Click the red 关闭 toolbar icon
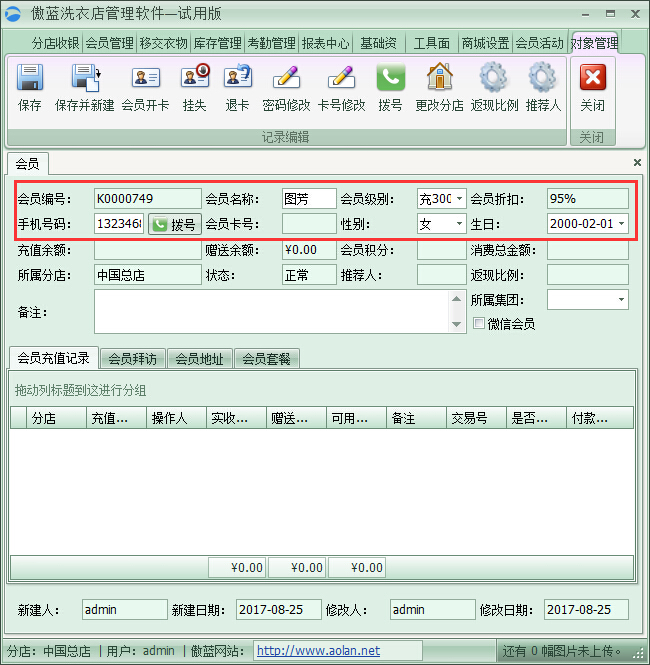The image size is (650, 665). tap(593, 79)
